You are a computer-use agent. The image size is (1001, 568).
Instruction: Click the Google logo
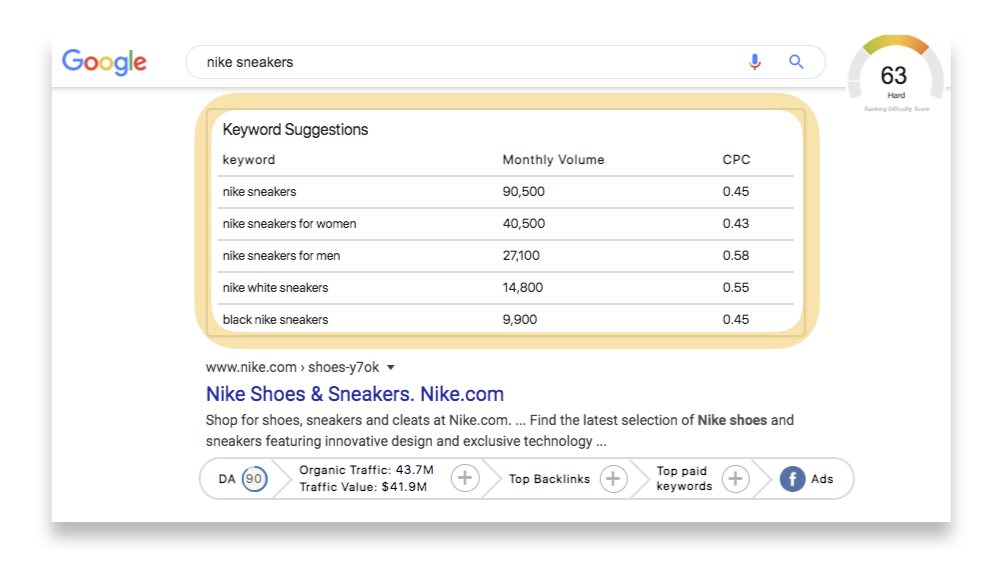point(104,62)
